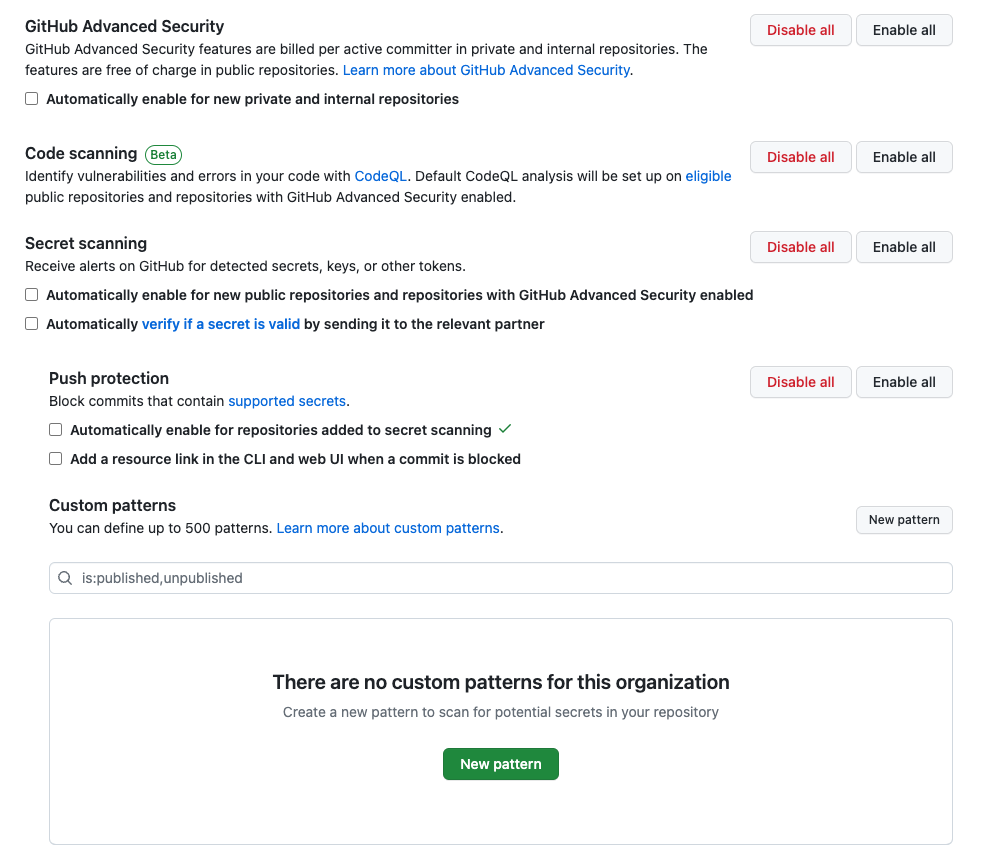Toggle automatic secret validity verification checkbox
The width and height of the screenshot is (991, 865).
(32, 324)
